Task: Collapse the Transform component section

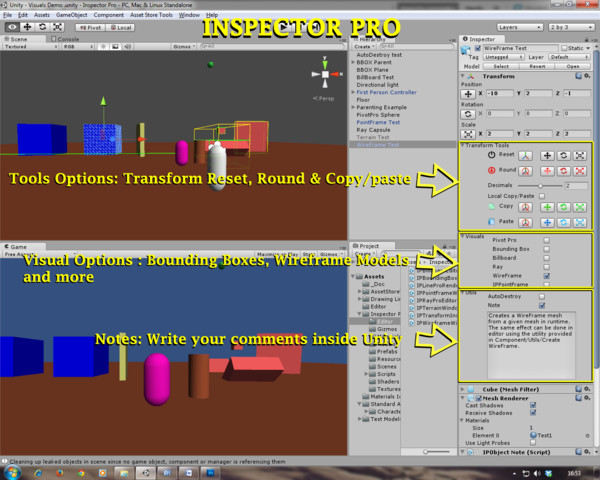Action: click(x=463, y=76)
